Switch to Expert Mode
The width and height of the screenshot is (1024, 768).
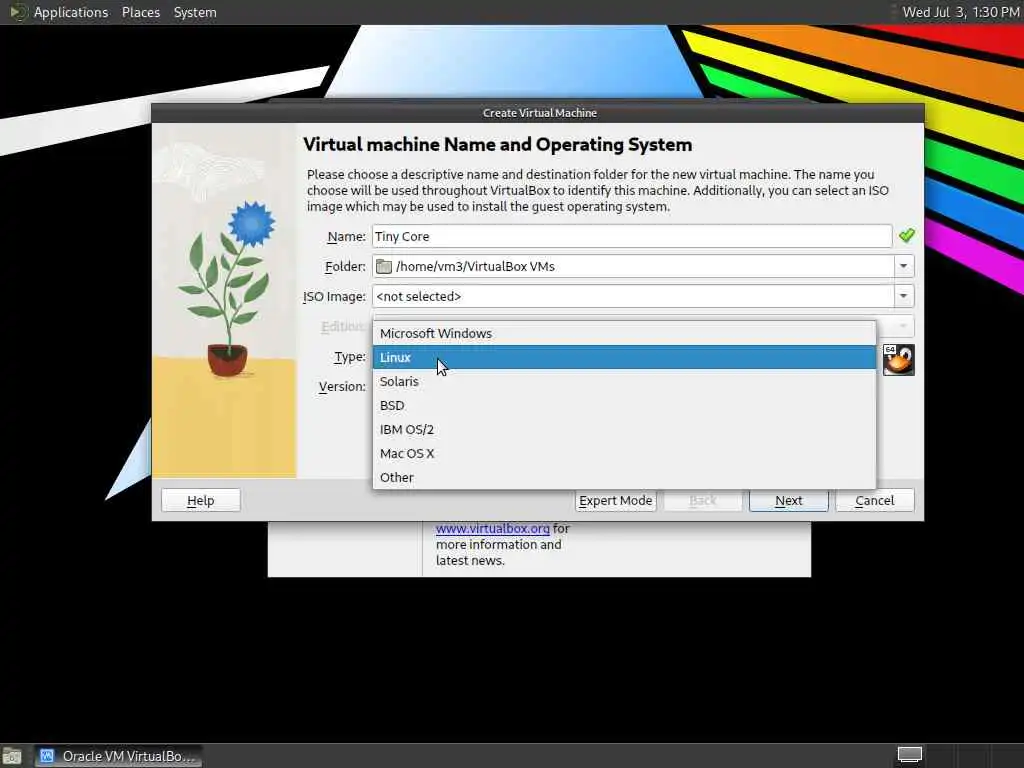[x=616, y=500]
